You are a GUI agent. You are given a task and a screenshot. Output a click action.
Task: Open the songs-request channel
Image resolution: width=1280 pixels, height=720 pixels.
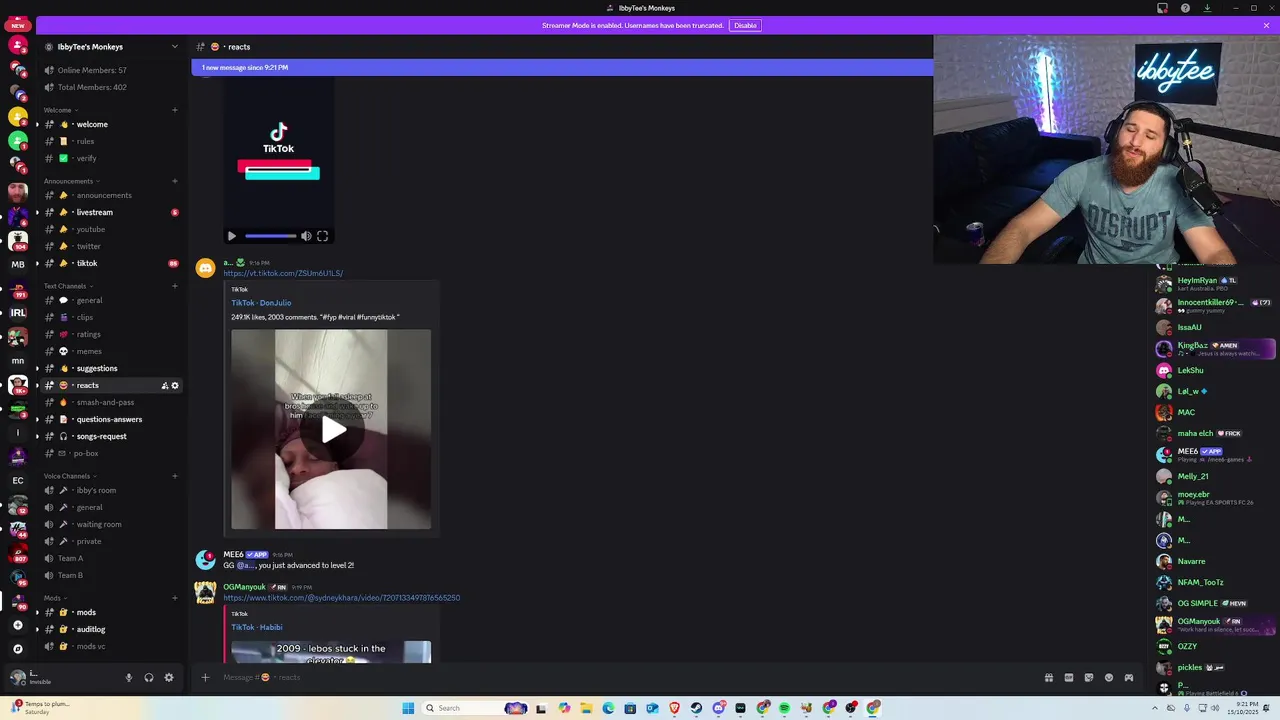(110, 436)
